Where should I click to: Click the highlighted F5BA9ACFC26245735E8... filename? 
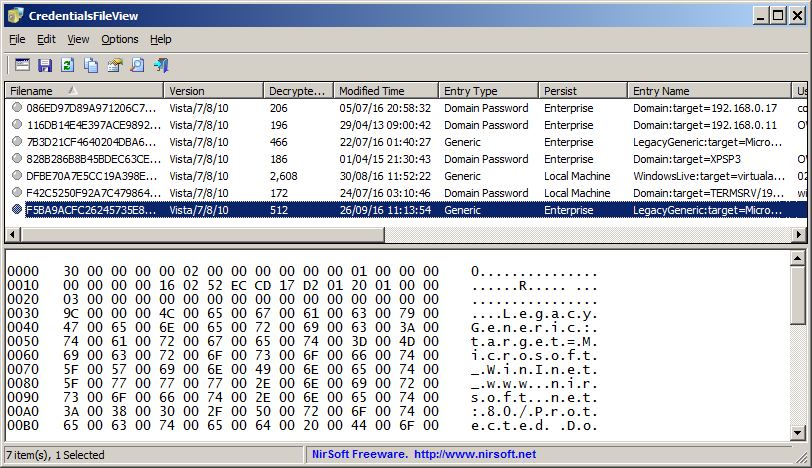tap(91, 210)
